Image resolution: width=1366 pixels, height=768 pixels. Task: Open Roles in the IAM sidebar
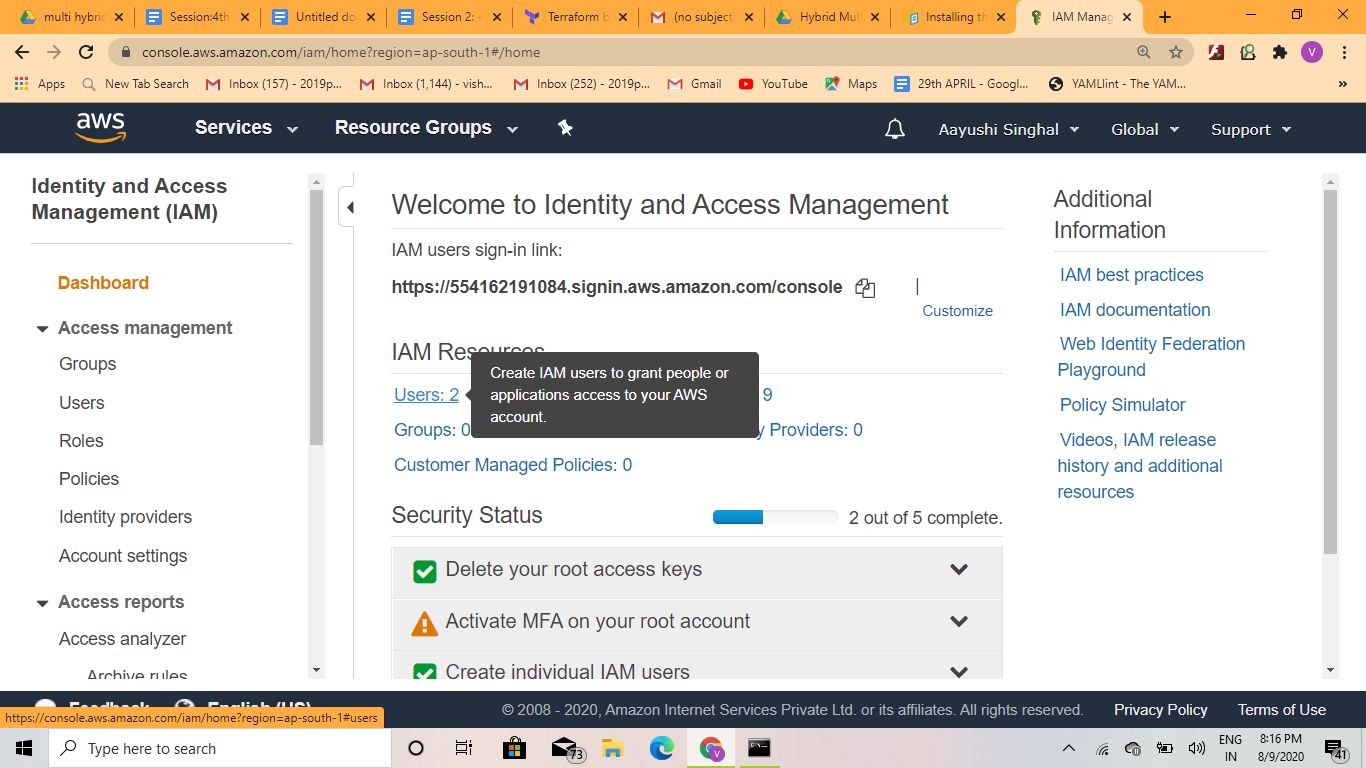coord(81,441)
